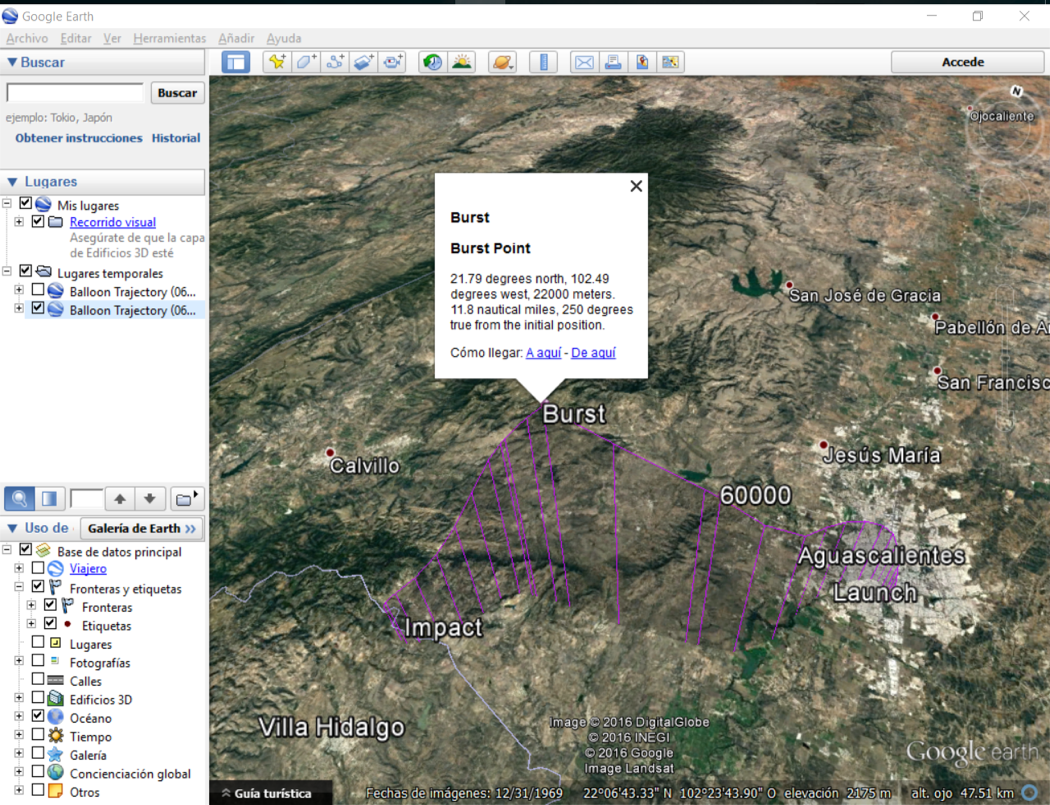Expand second Balloon Trajectory node
The width and height of the screenshot is (1050, 805).
coord(19,309)
